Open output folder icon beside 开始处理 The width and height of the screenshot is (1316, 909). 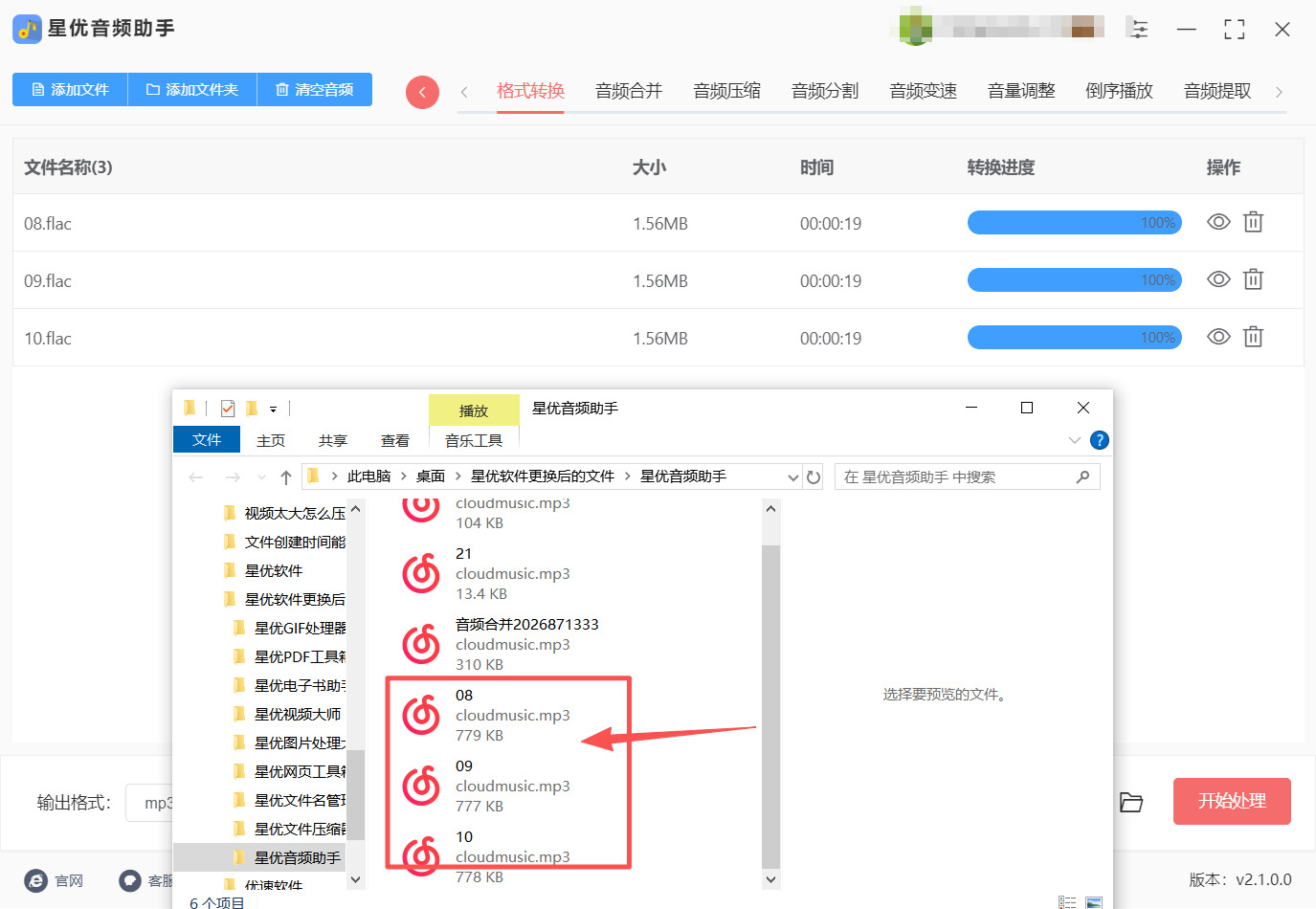[x=1131, y=802]
